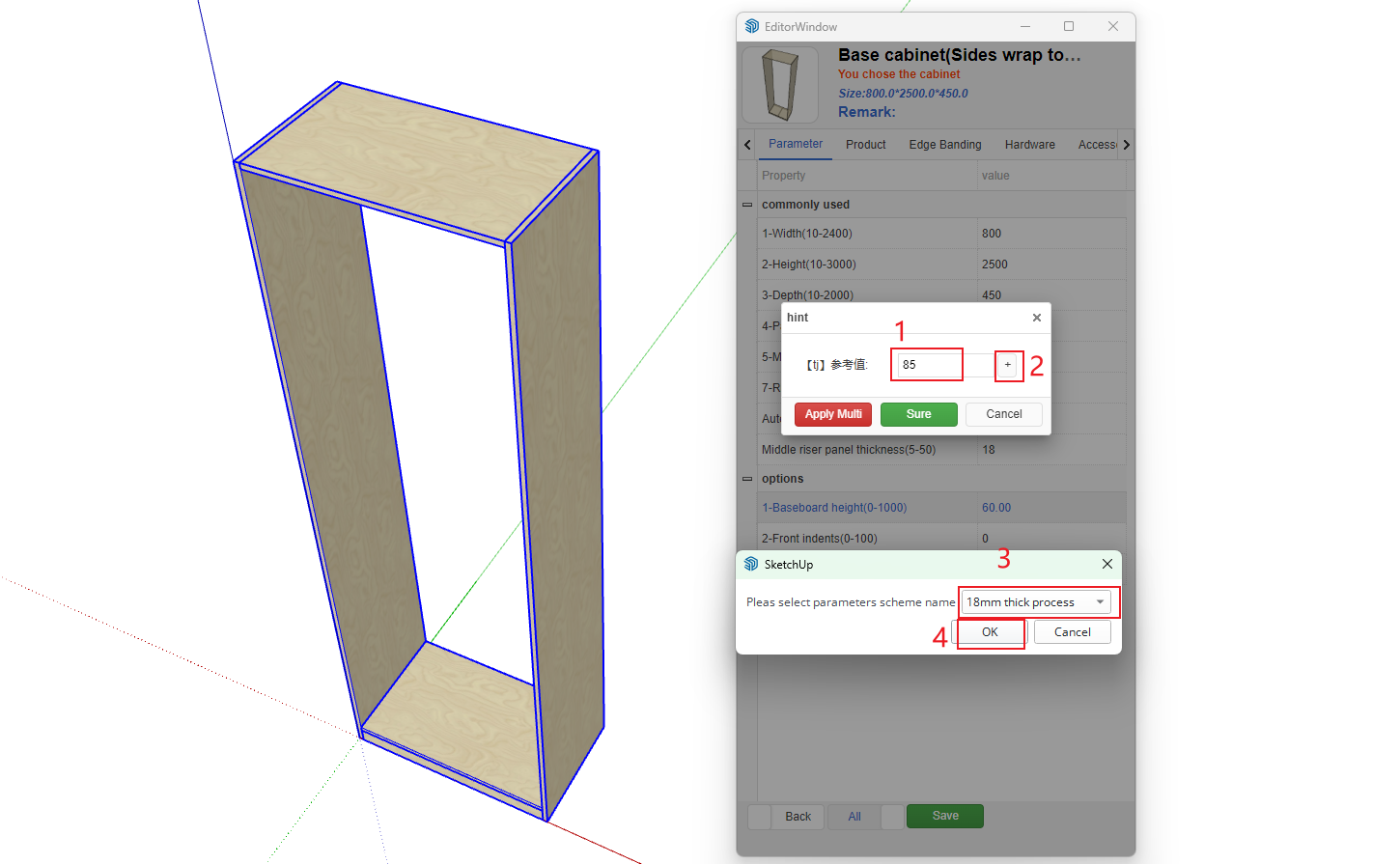Close the SketchUp scheme dialog
1400x864 pixels.
pyautogui.click(x=1106, y=564)
